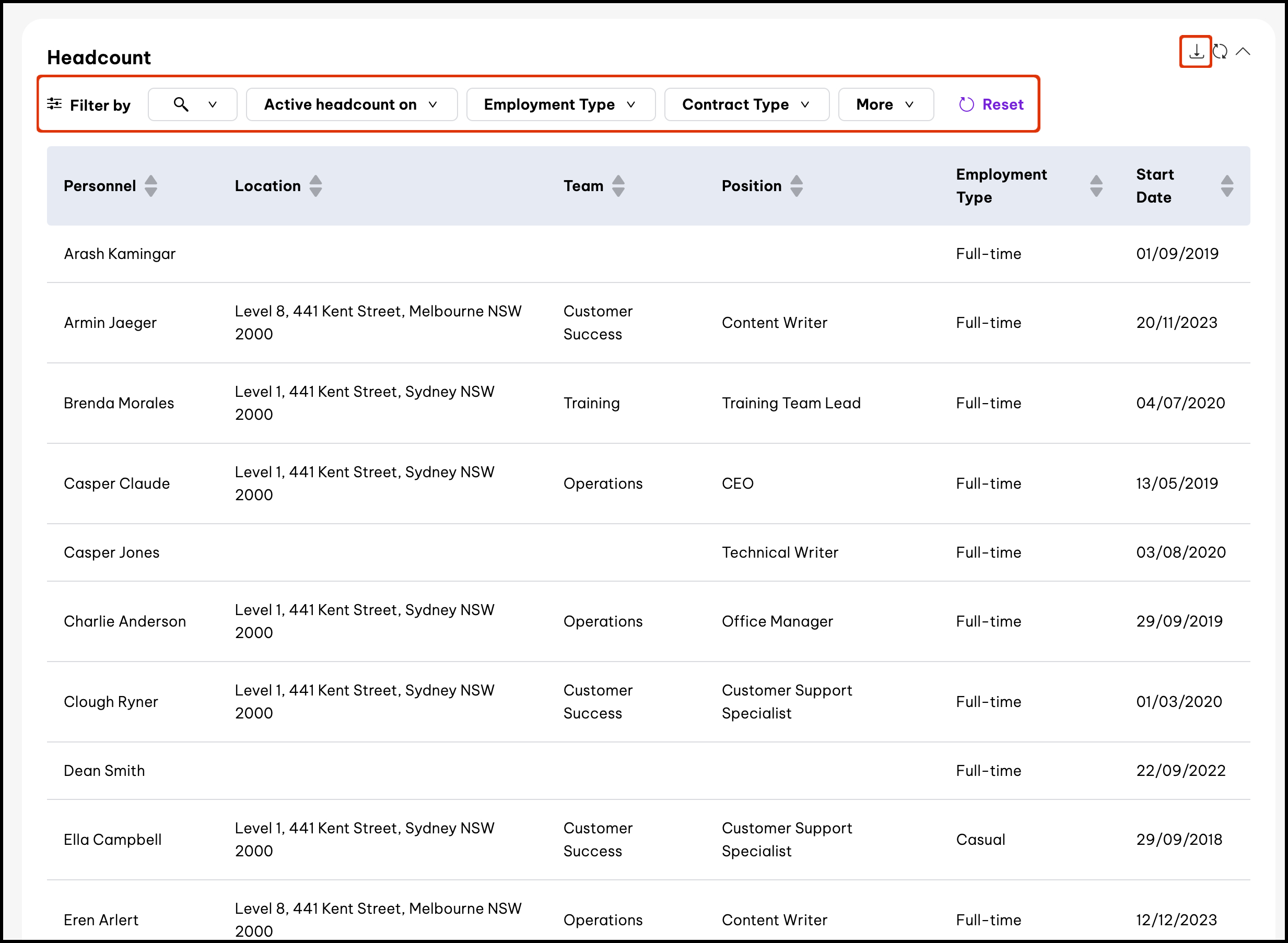Open the More filters dropdown

(x=886, y=104)
